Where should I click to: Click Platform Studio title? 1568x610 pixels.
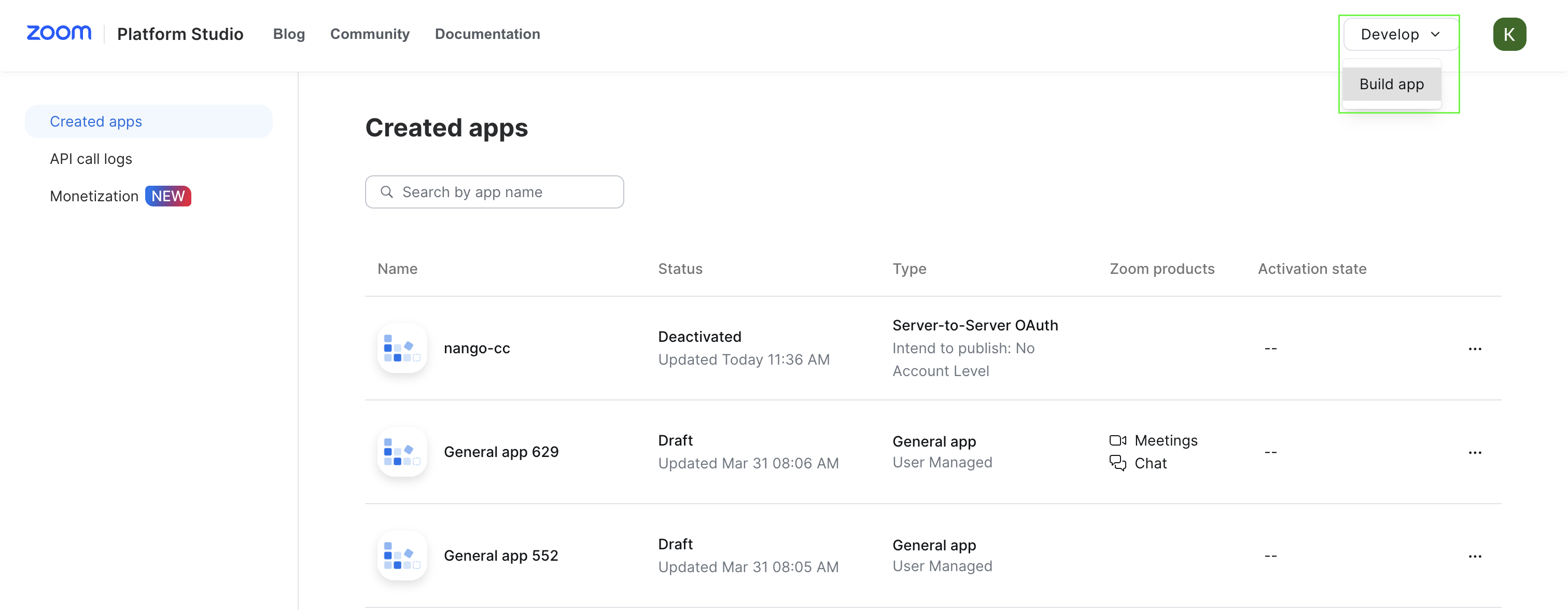(x=180, y=34)
